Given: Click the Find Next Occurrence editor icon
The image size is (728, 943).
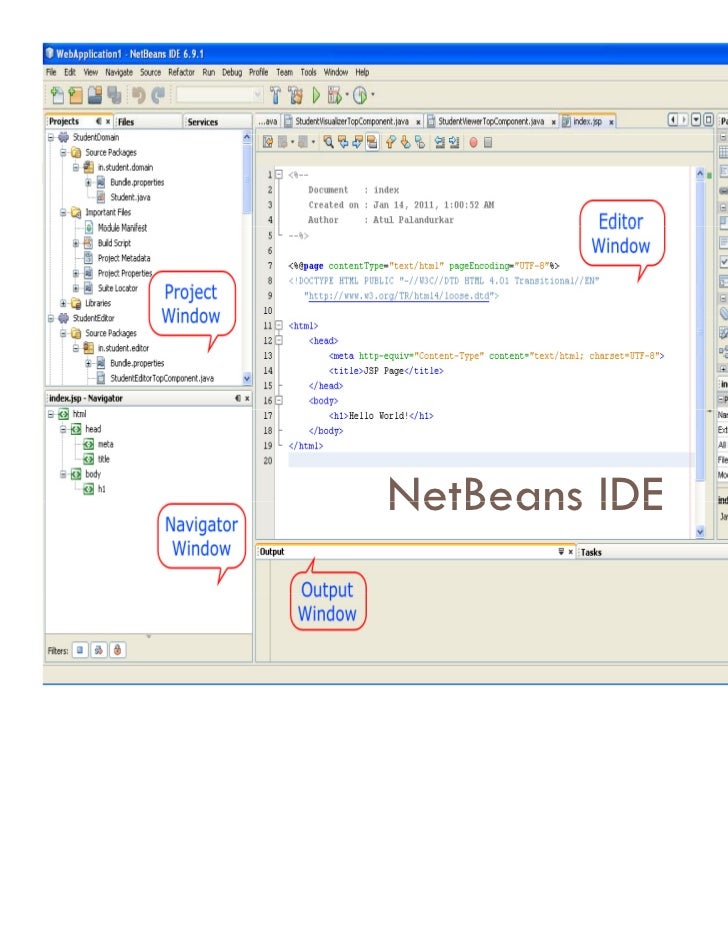Looking at the screenshot, I should coord(357,143).
